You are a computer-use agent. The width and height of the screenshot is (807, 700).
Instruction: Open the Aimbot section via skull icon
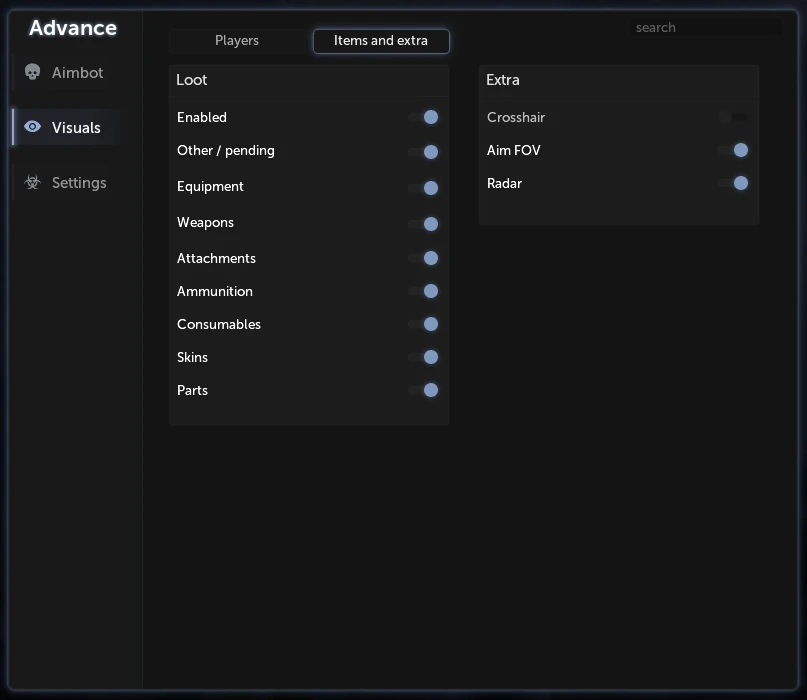pos(32,72)
